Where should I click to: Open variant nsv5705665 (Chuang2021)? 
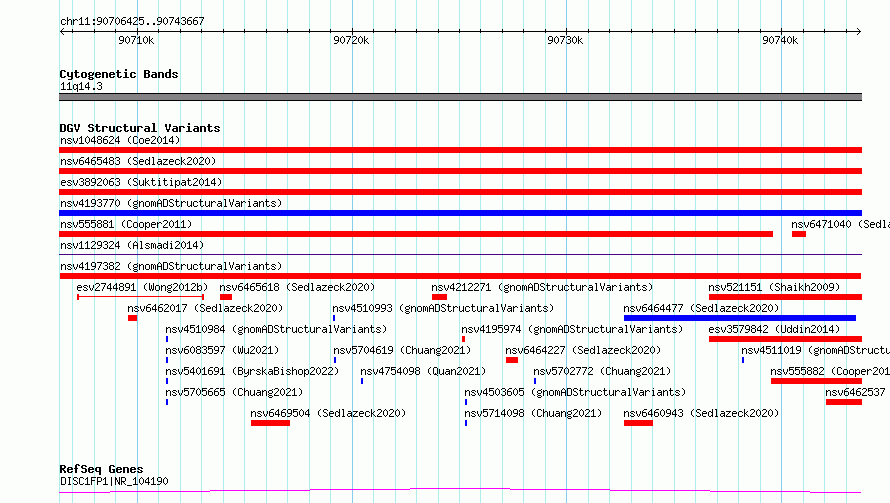[x=234, y=392]
